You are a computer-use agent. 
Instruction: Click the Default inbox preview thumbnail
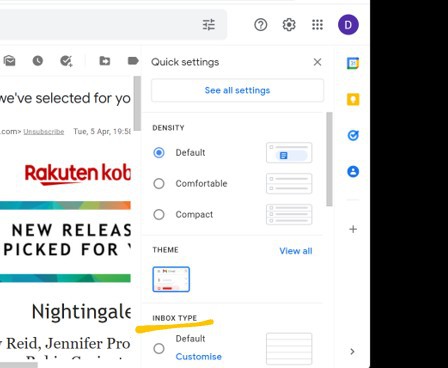(289, 349)
